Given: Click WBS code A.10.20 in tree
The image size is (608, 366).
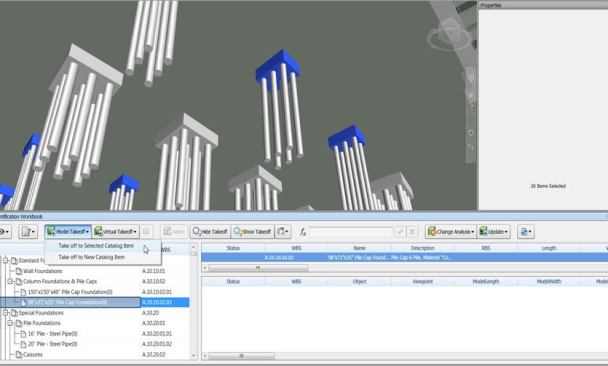Looking at the screenshot, I should [x=151, y=312].
